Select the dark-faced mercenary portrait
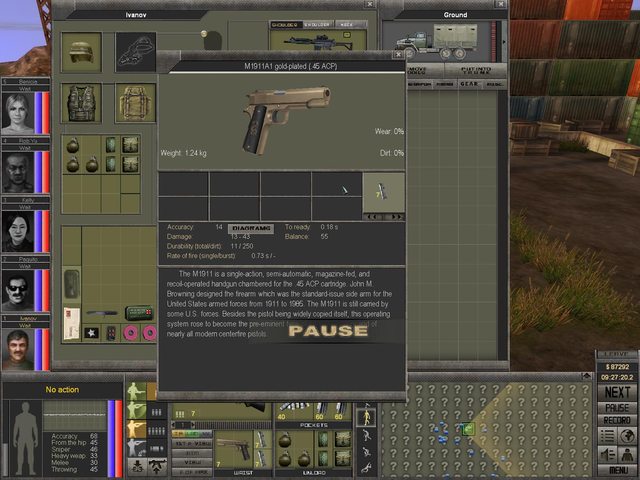Viewport: 640px width, 480px height. pyautogui.click(x=18, y=172)
